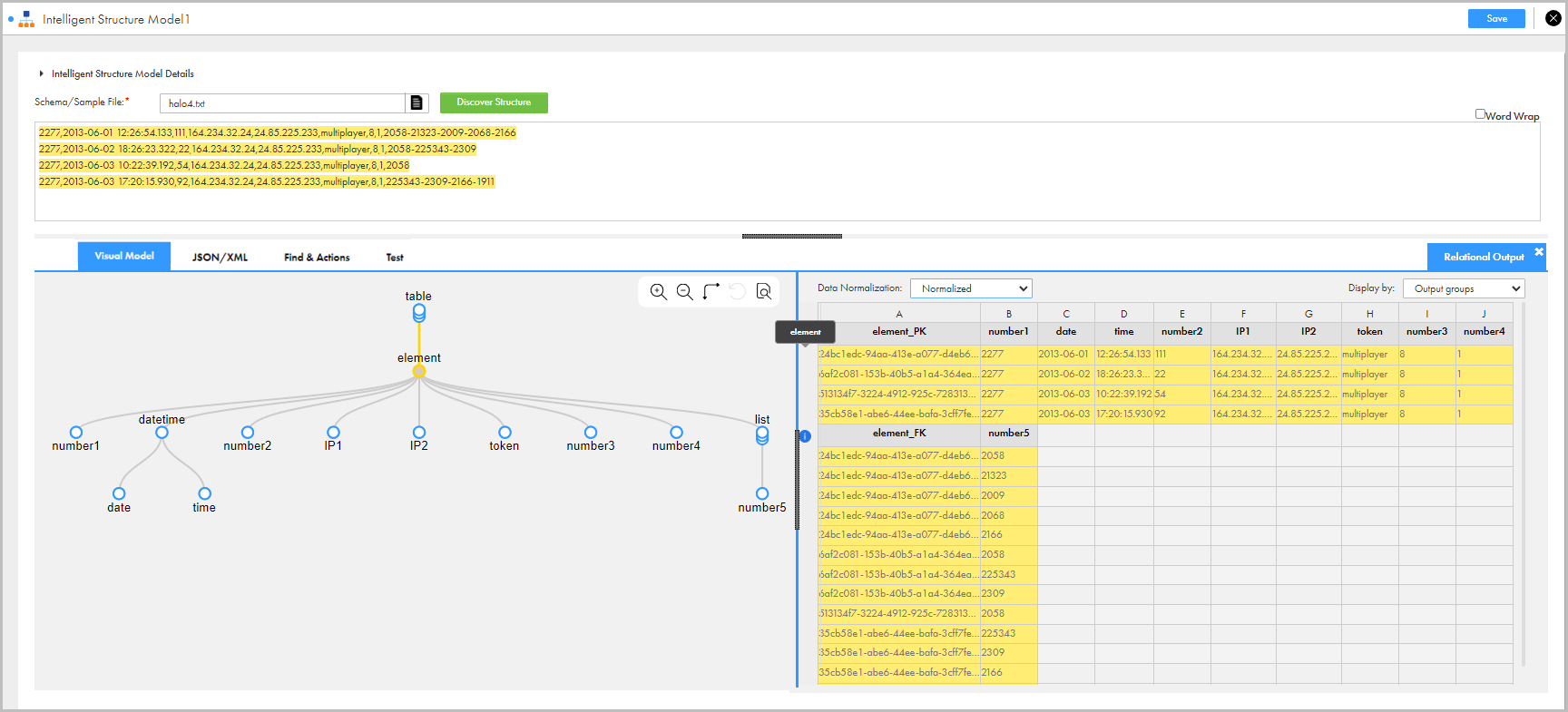
Task: Click sample data line ending 2166-1911
Action: click(x=267, y=181)
